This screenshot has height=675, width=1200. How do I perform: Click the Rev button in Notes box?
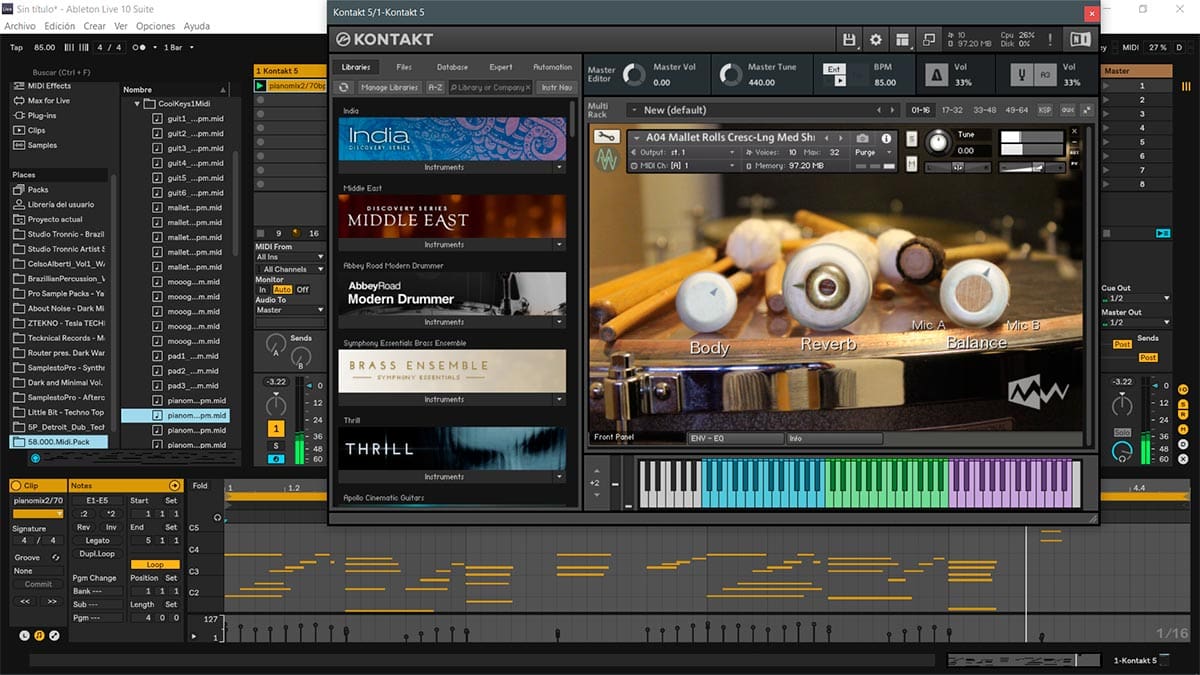(x=84, y=527)
